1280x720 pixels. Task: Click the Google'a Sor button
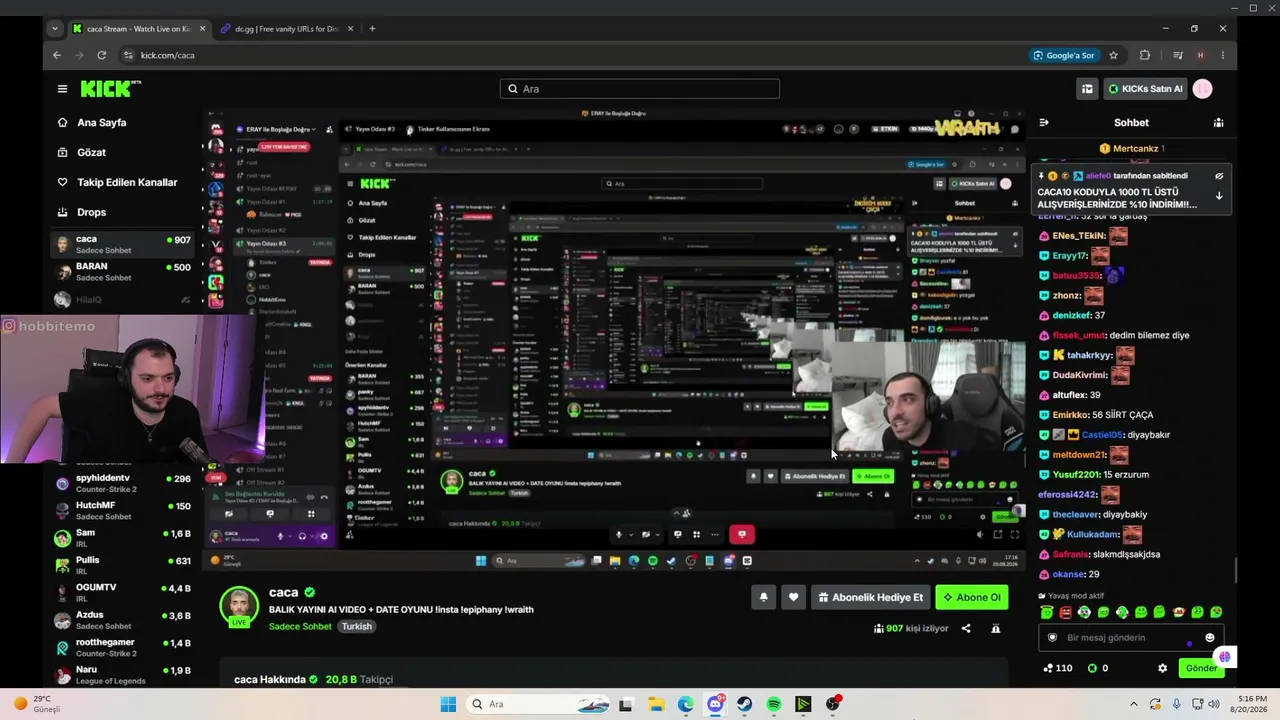pos(1064,55)
